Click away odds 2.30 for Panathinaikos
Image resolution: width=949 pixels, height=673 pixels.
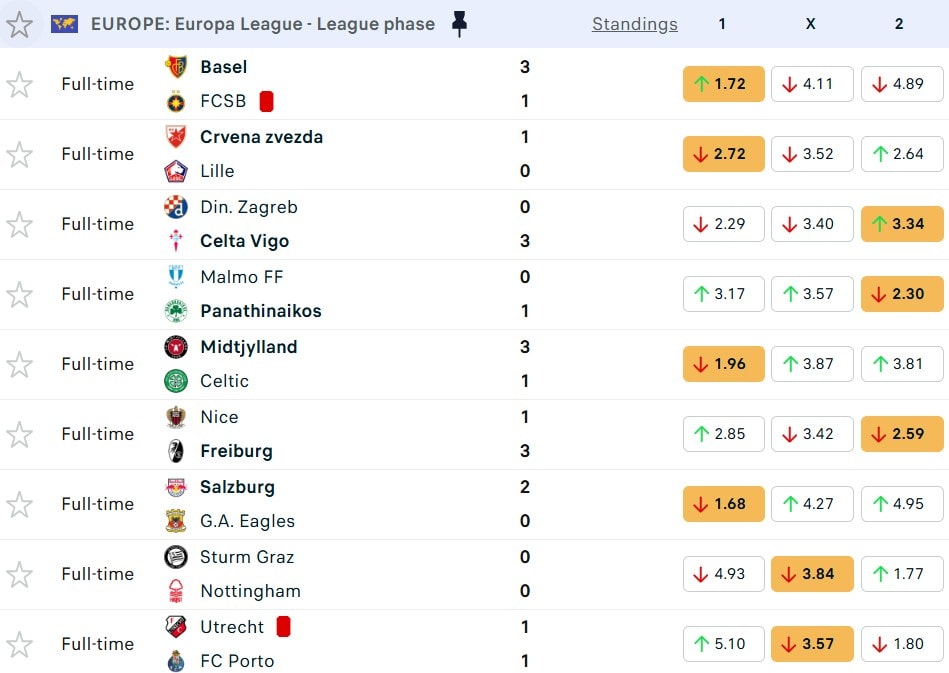click(x=901, y=294)
